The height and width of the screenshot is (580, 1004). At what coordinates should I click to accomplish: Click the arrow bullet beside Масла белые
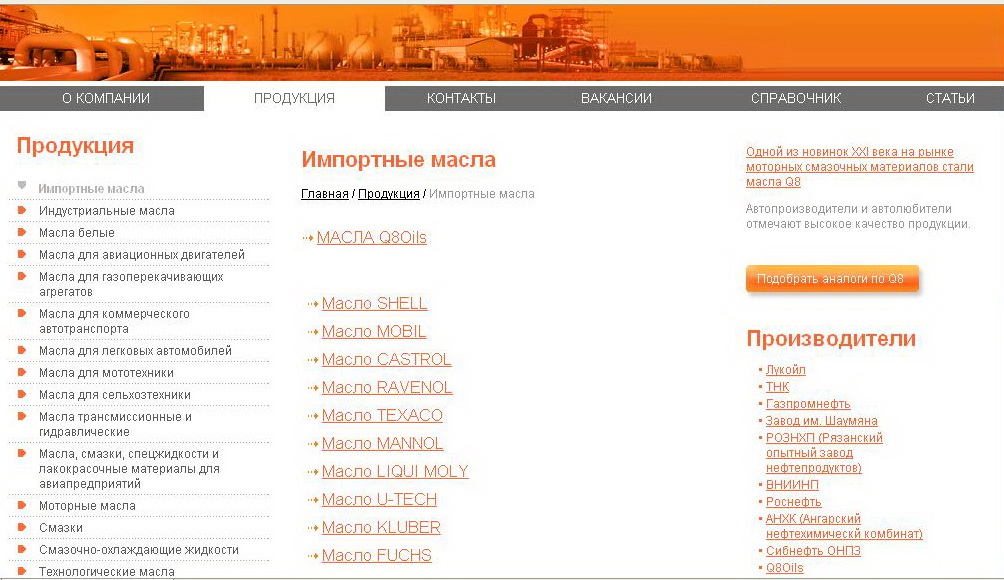pyautogui.click(x=22, y=232)
